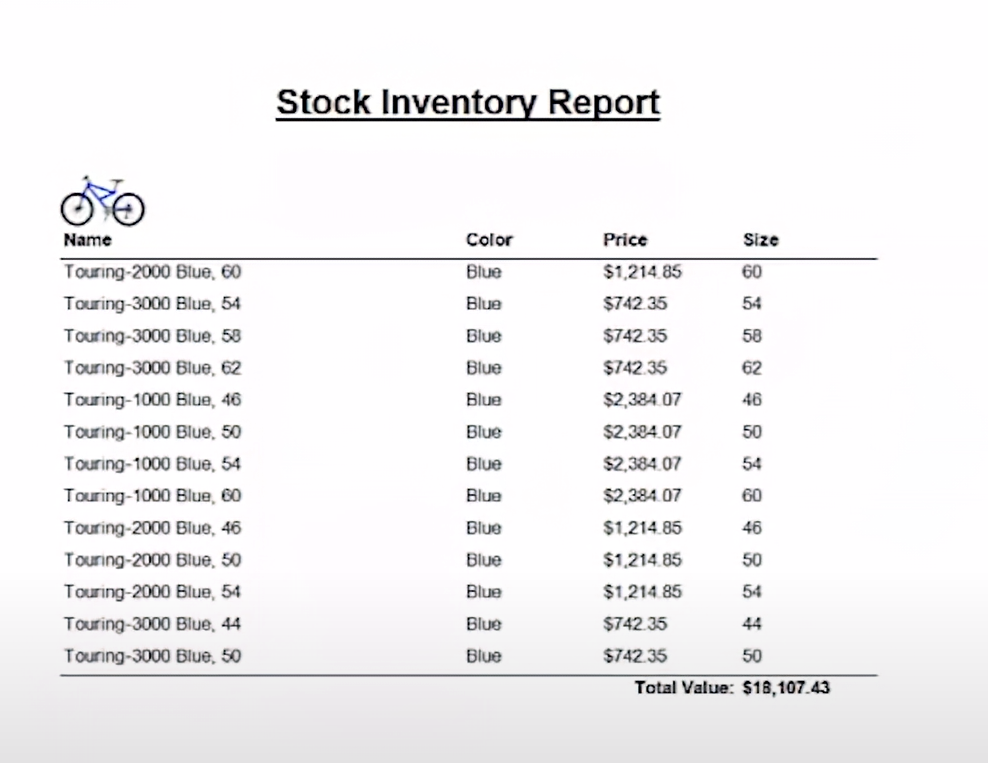This screenshot has width=988, height=763.
Task: Click the Total Value label
Action: click(x=684, y=688)
